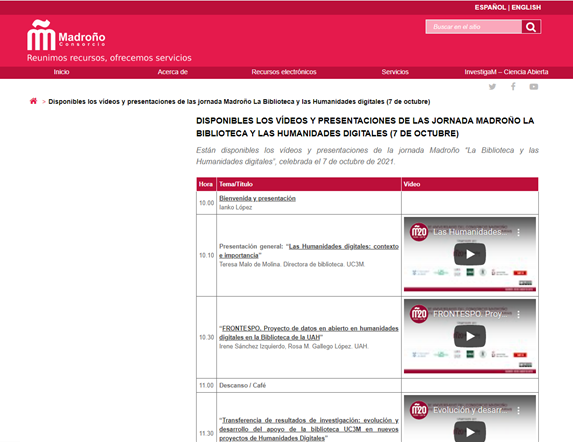Click channel avatar on FRONTESPO video
573x442 pixels.
tap(419, 314)
